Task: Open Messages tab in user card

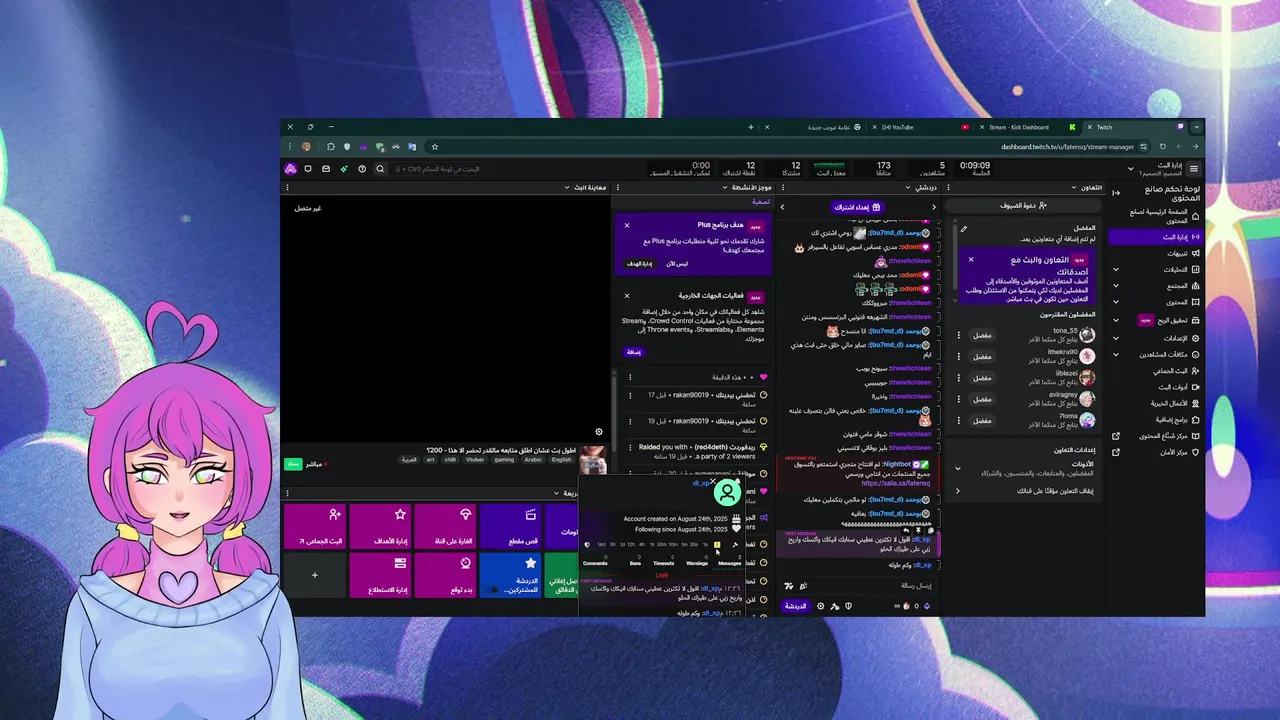Action: pyautogui.click(x=729, y=563)
